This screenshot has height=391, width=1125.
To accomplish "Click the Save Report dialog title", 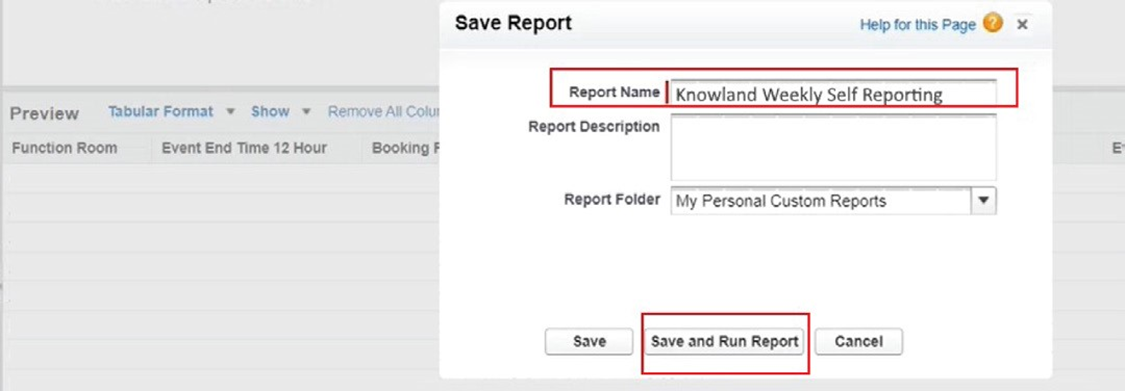I will [x=514, y=23].
